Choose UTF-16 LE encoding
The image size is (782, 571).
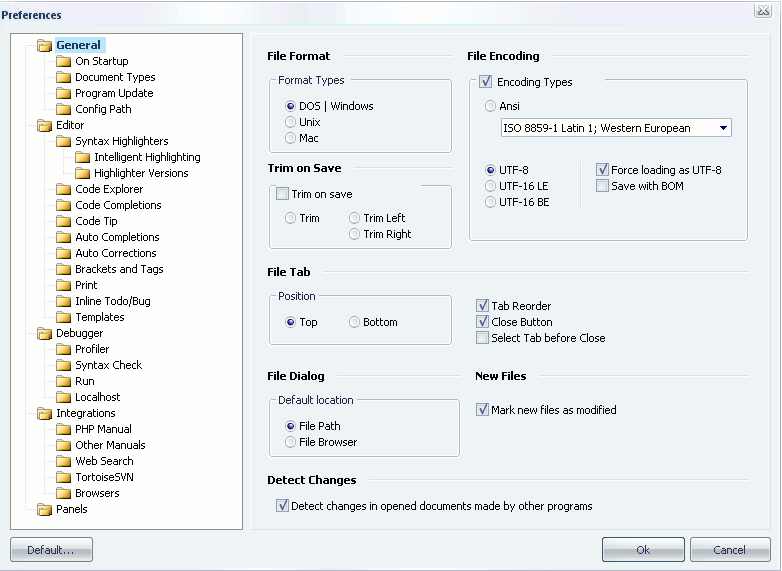pyautogui.click(x=491, y=186)
